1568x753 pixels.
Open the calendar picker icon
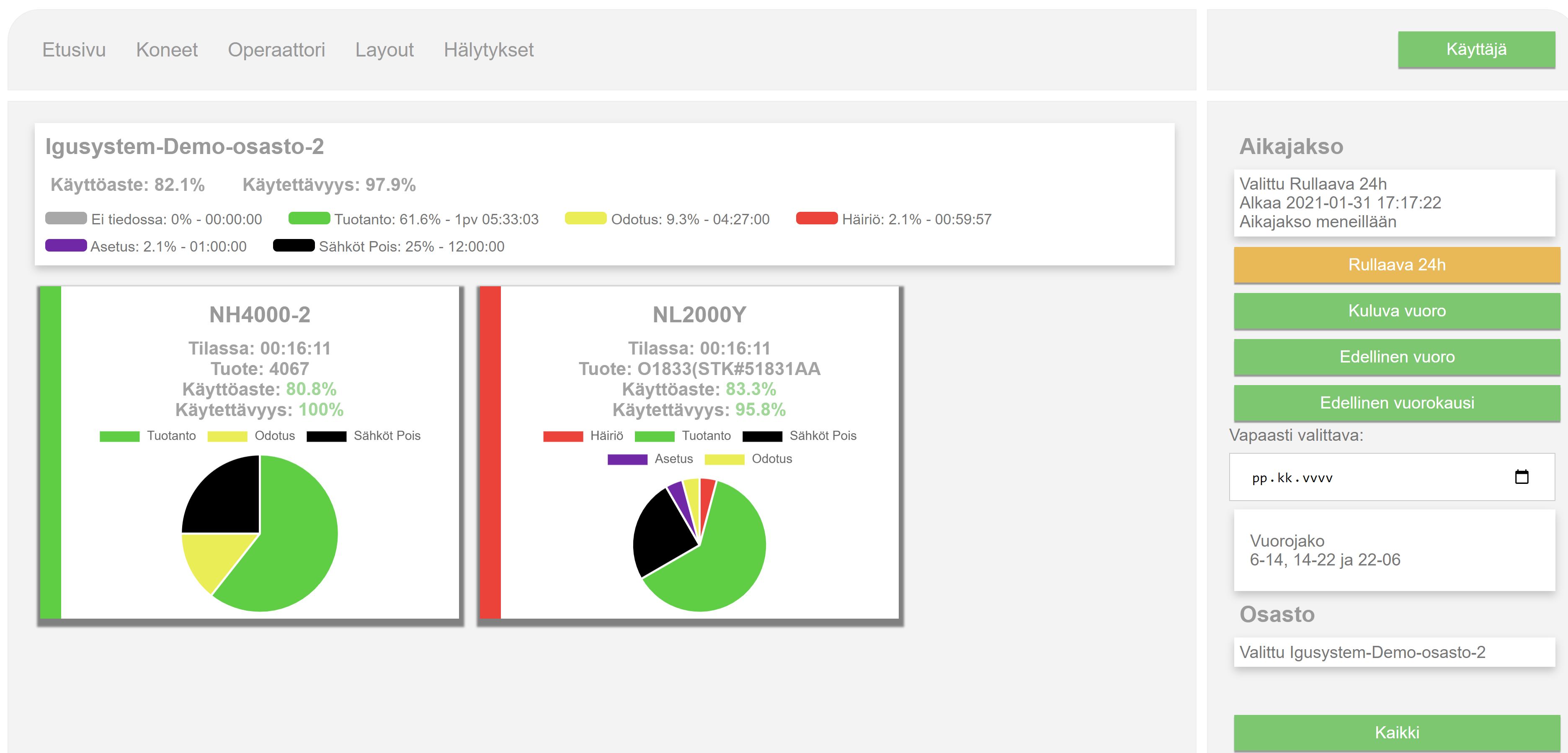(x=1521, y=477)
